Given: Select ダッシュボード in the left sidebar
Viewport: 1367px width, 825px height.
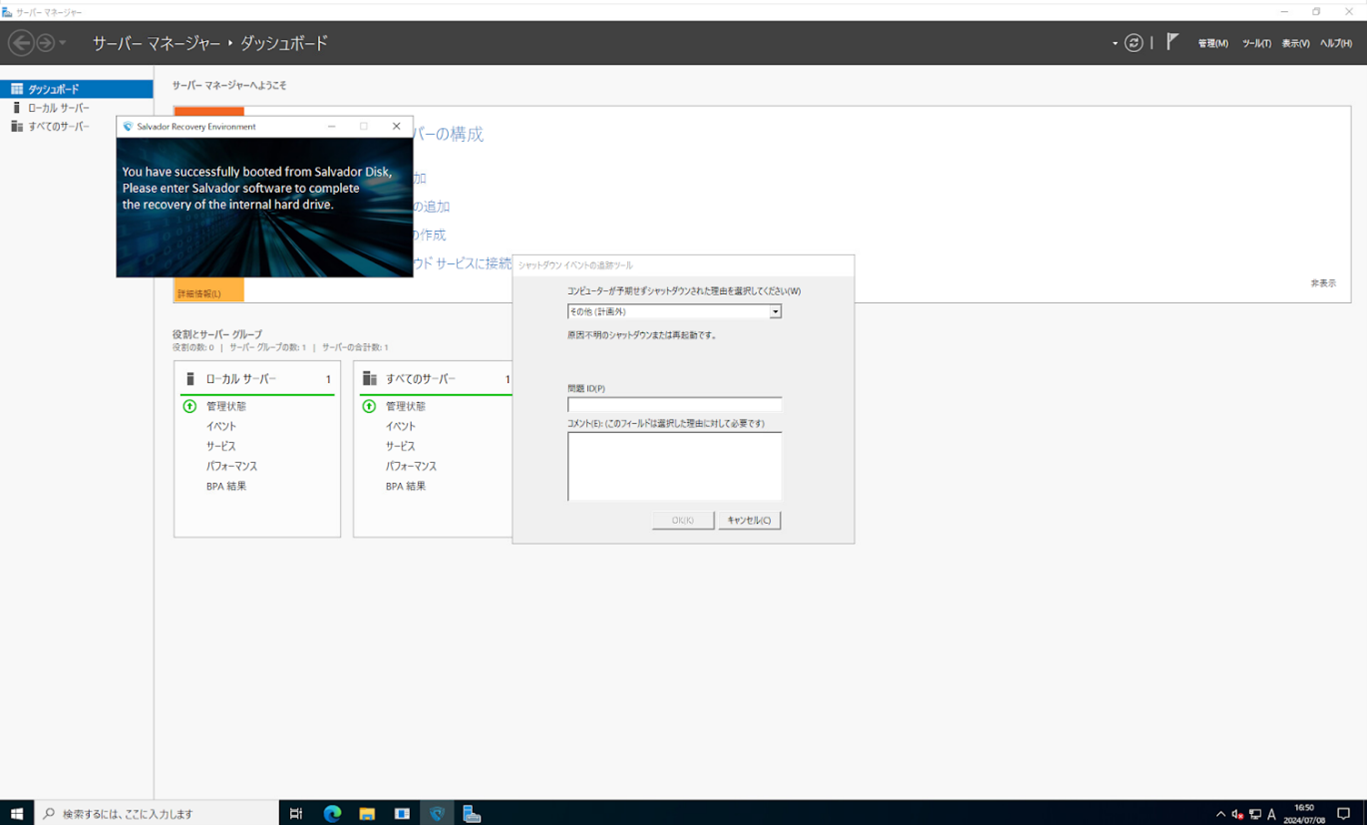Looking at the screenshot, I should (76, 89).
